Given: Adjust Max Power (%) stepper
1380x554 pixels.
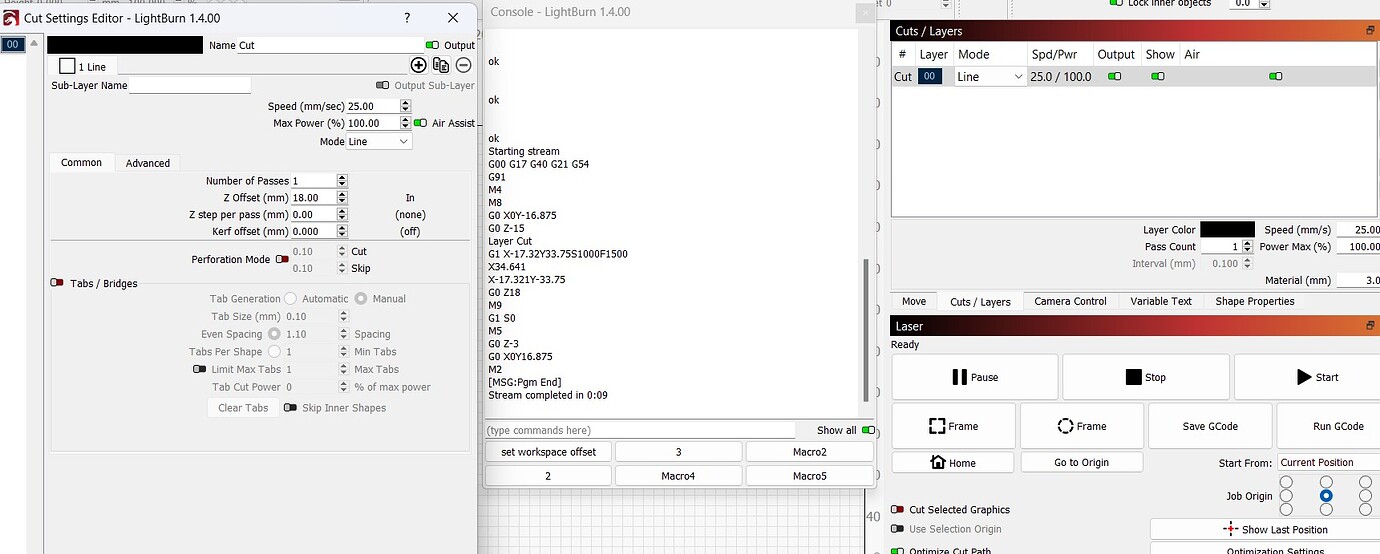Looking at the screenshot, I should [x=404, y=123].
